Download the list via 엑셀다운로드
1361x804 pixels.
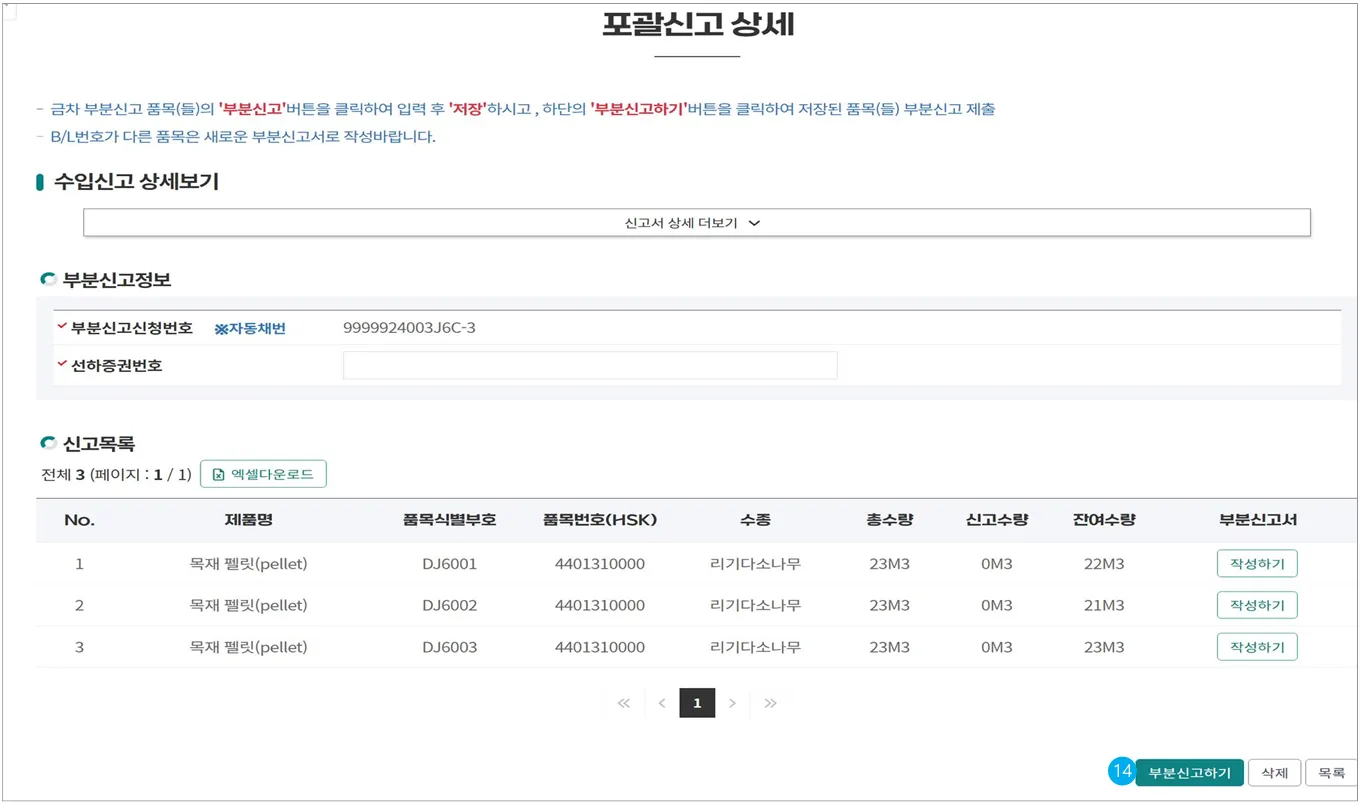(x=263, y=474)
